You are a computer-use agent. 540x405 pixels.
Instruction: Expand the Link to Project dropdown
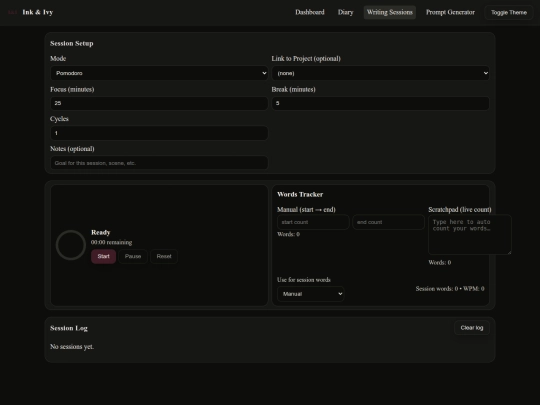tap(381, 73)
